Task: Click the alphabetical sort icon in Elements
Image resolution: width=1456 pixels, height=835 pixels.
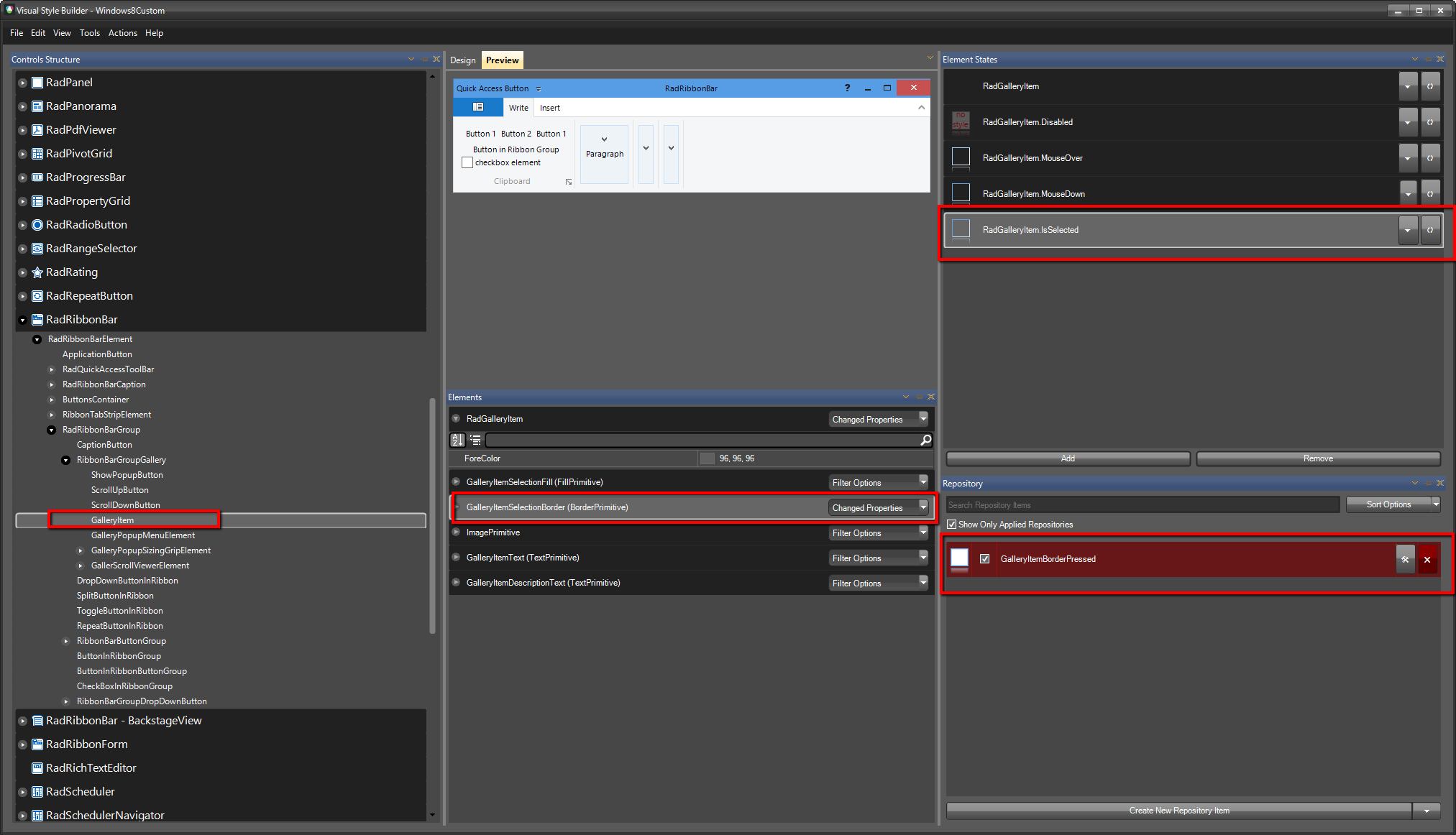Action: tap(457, 440)
